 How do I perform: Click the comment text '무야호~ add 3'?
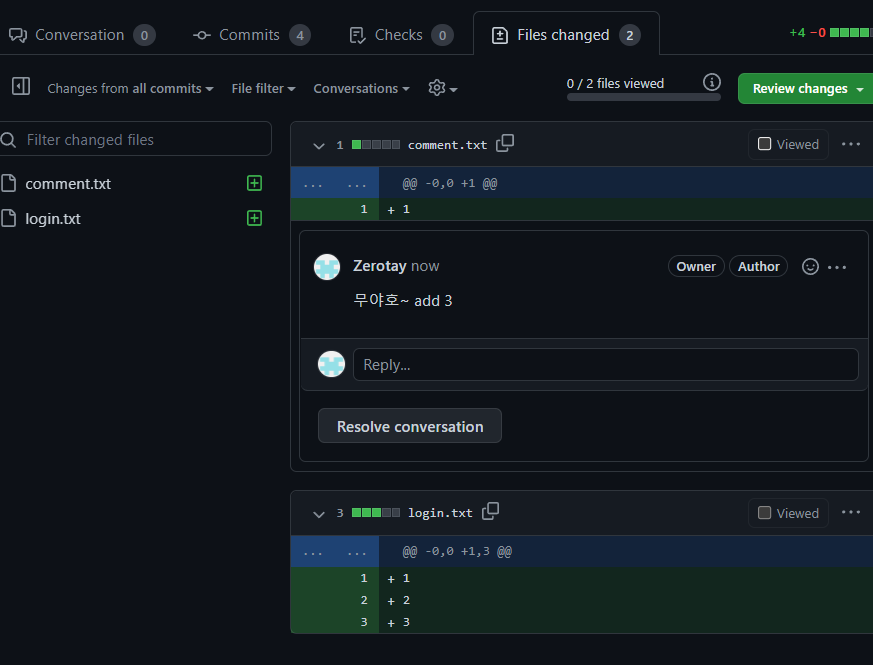tap(403, 301)
